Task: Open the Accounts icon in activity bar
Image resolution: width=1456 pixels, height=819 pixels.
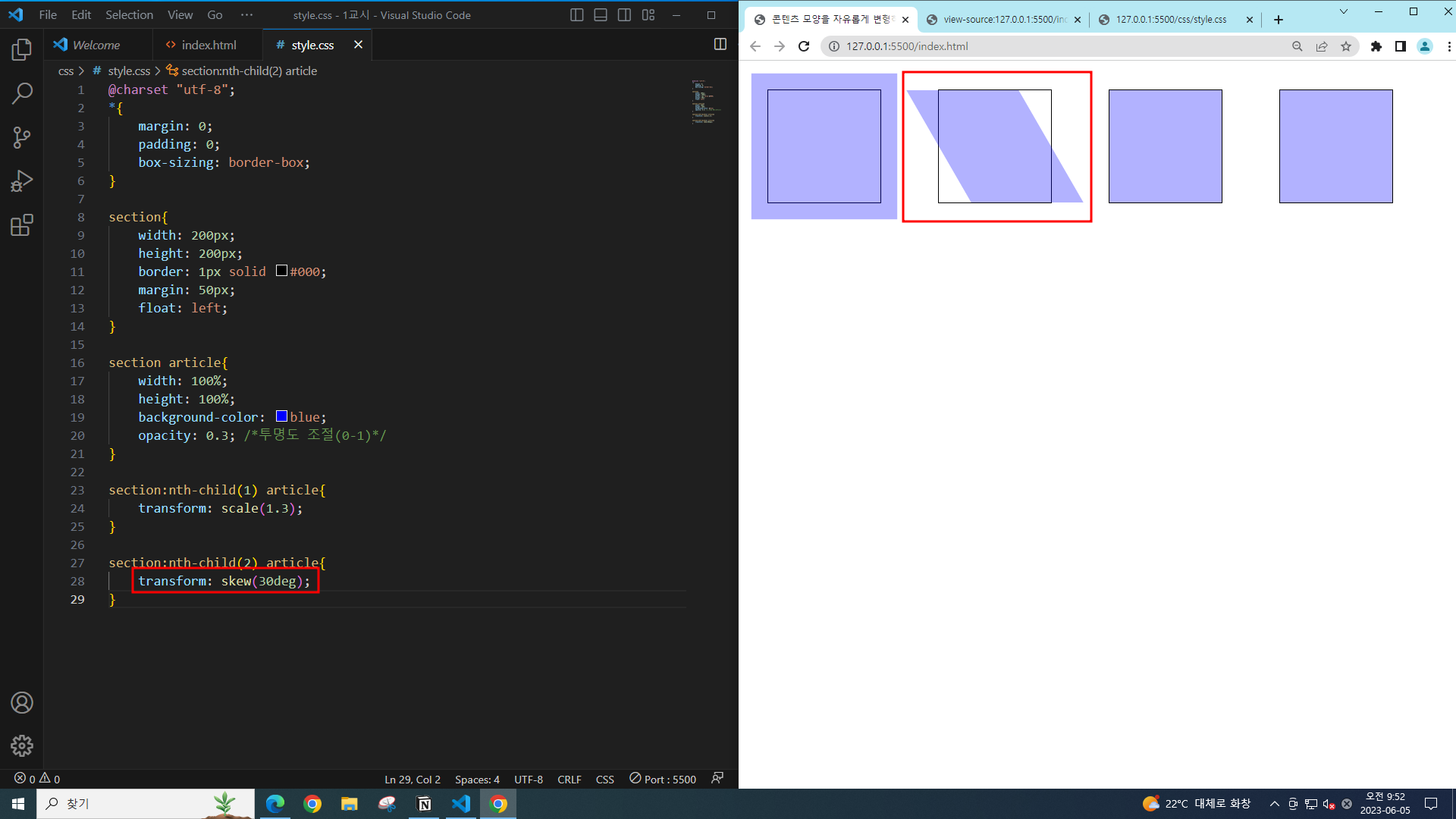Action: pos(22,703)
